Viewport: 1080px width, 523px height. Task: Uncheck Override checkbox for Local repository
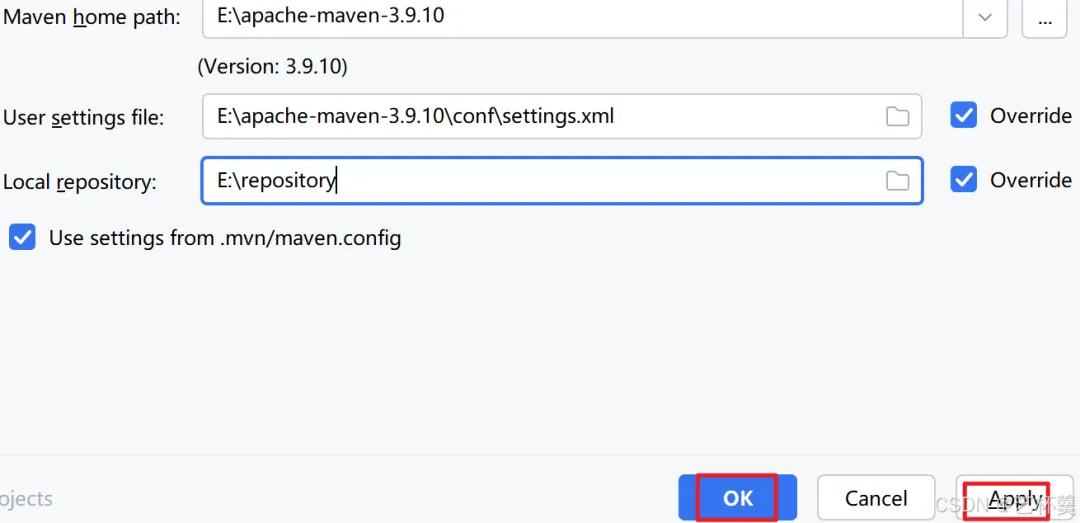964,180
